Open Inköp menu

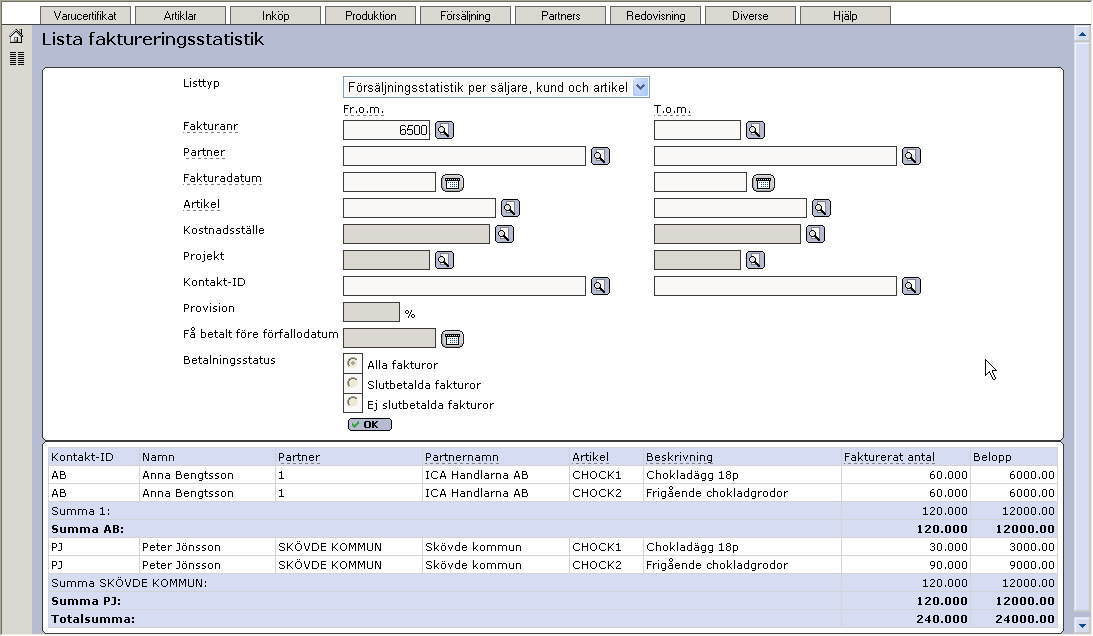click(275, 15)
